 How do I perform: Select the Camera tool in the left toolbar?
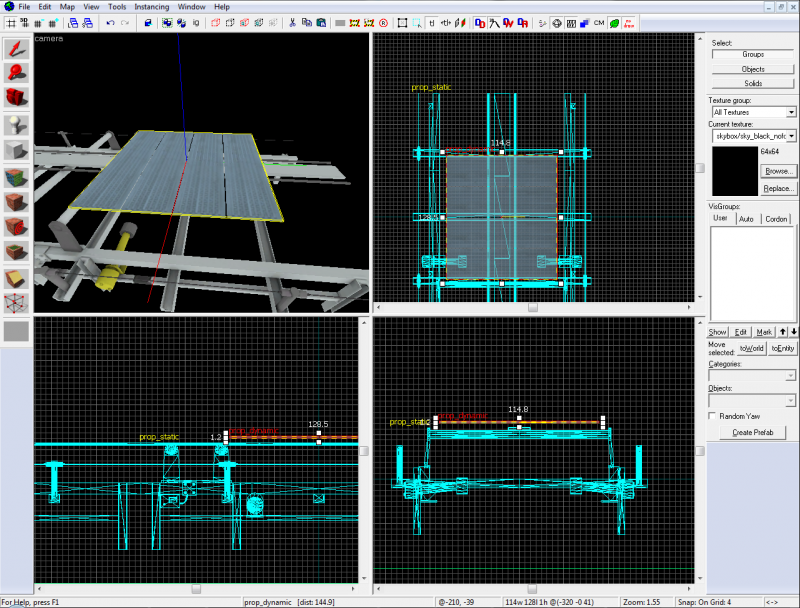coord(14,96)
